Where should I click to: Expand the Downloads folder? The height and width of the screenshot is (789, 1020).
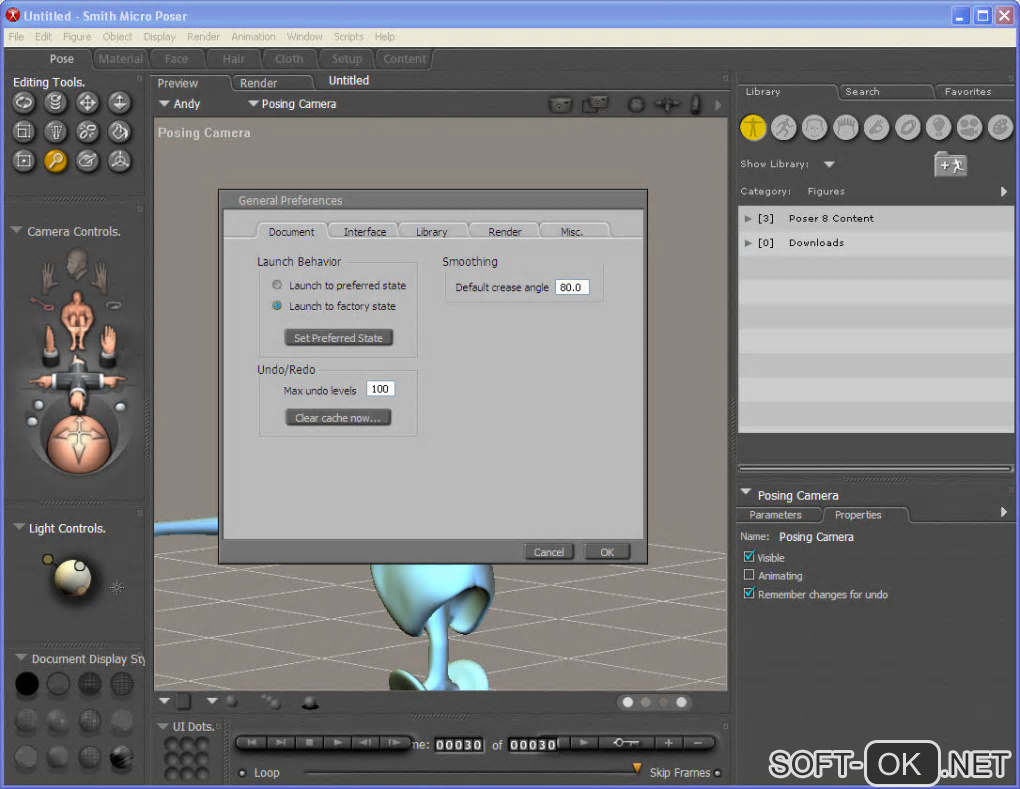(x=748, y=243)
